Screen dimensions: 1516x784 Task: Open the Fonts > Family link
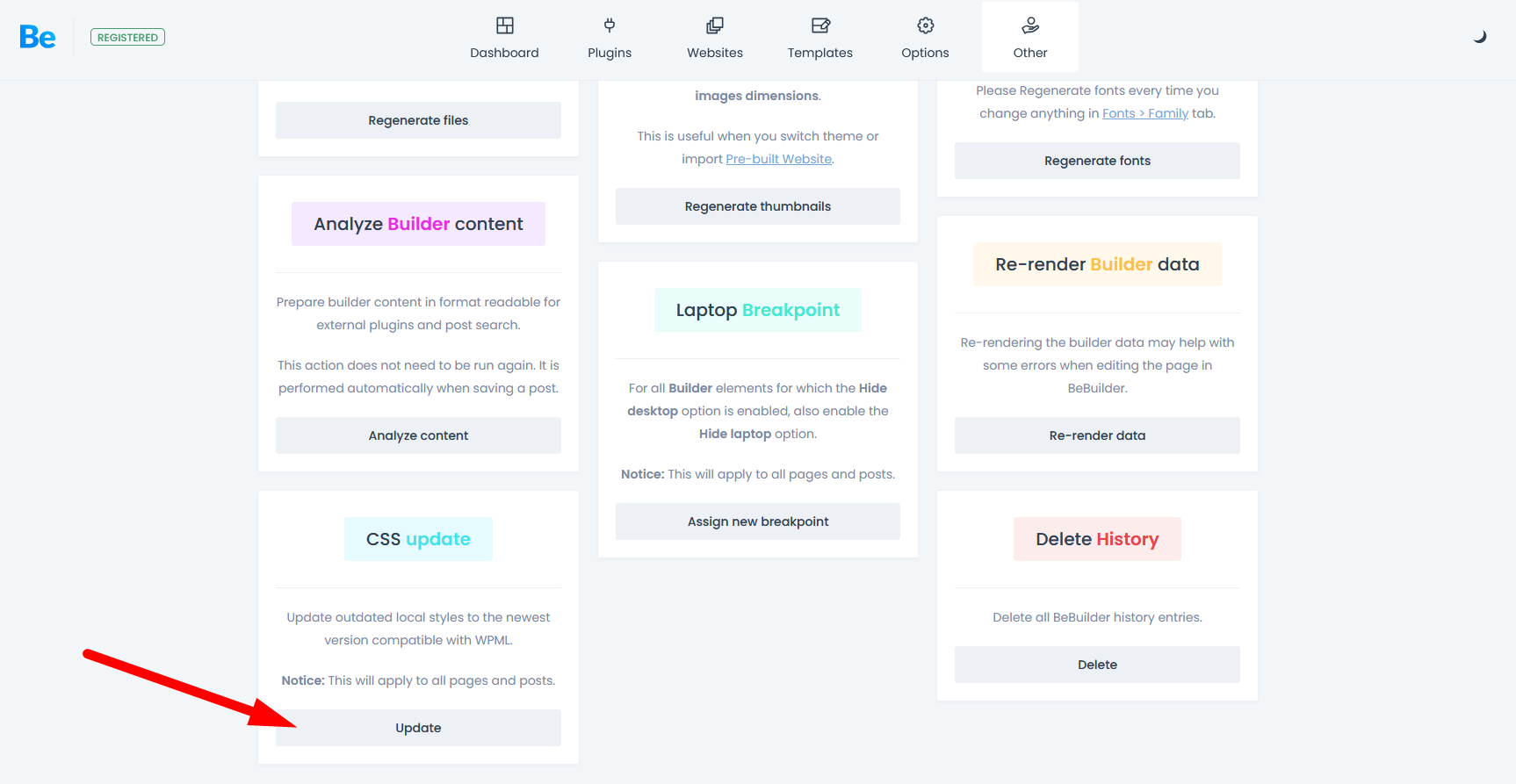click(1144, 113)
